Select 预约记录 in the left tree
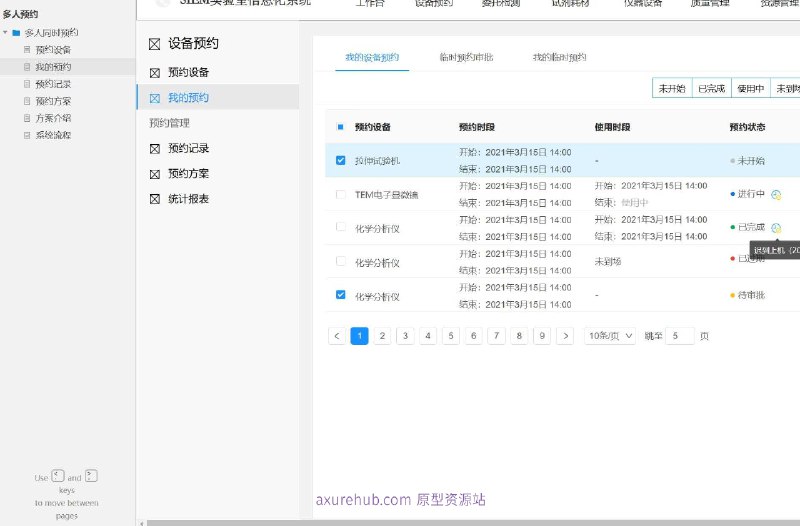 click(x=53, y=84)
